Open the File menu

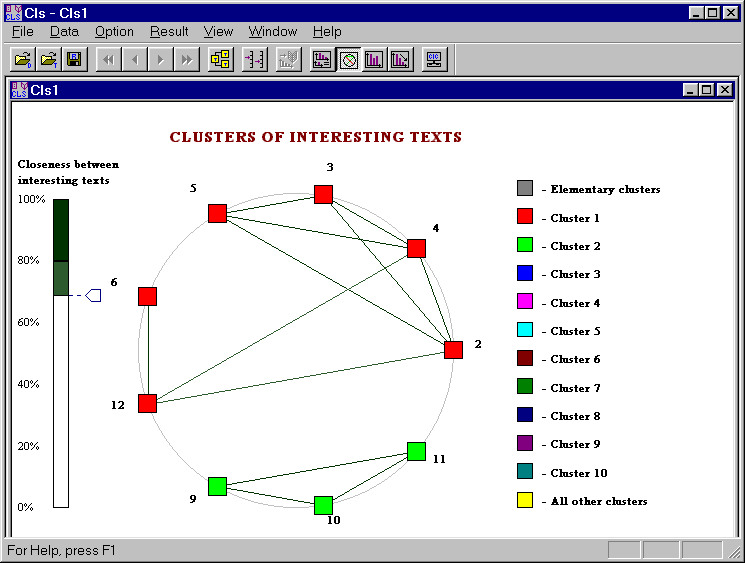pos(22,31)
